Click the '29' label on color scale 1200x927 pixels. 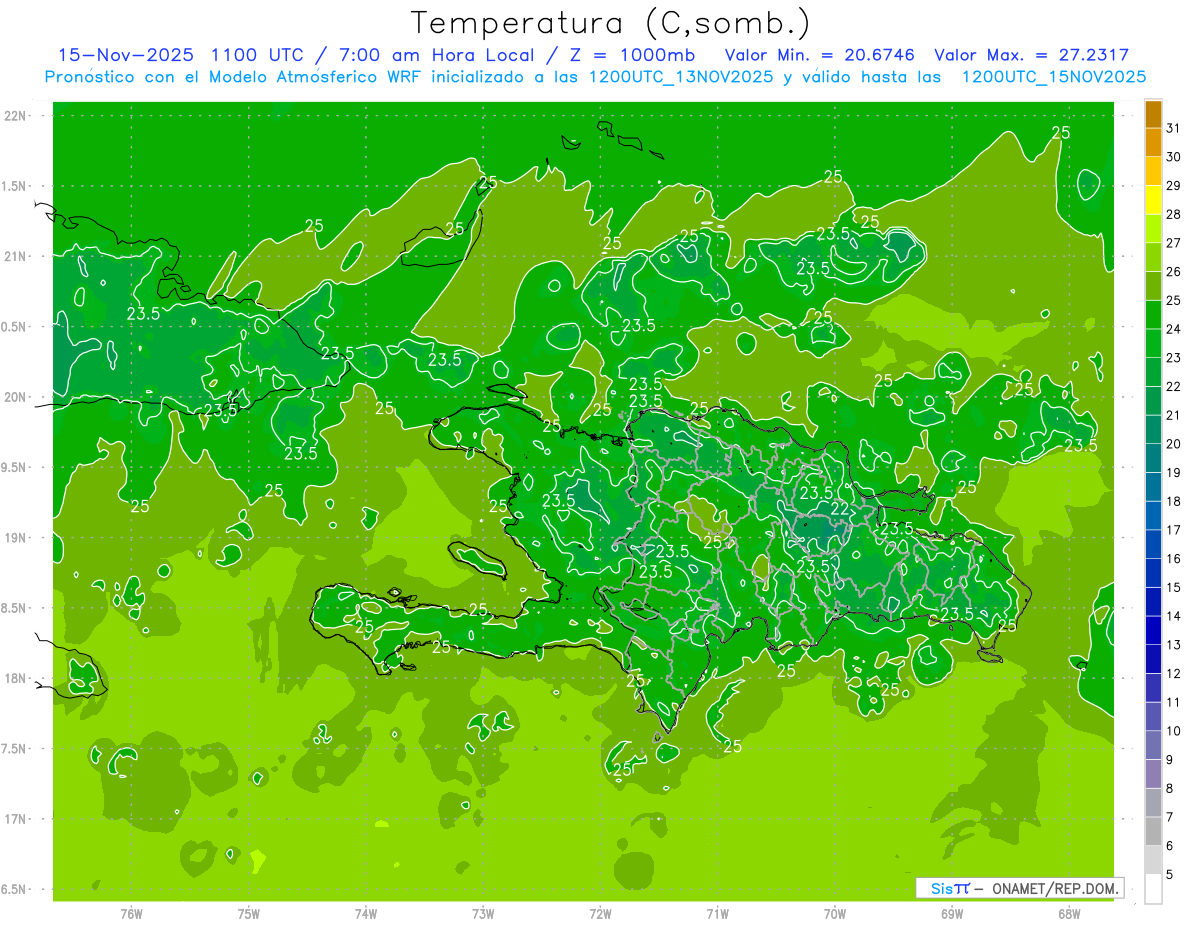1174,185
